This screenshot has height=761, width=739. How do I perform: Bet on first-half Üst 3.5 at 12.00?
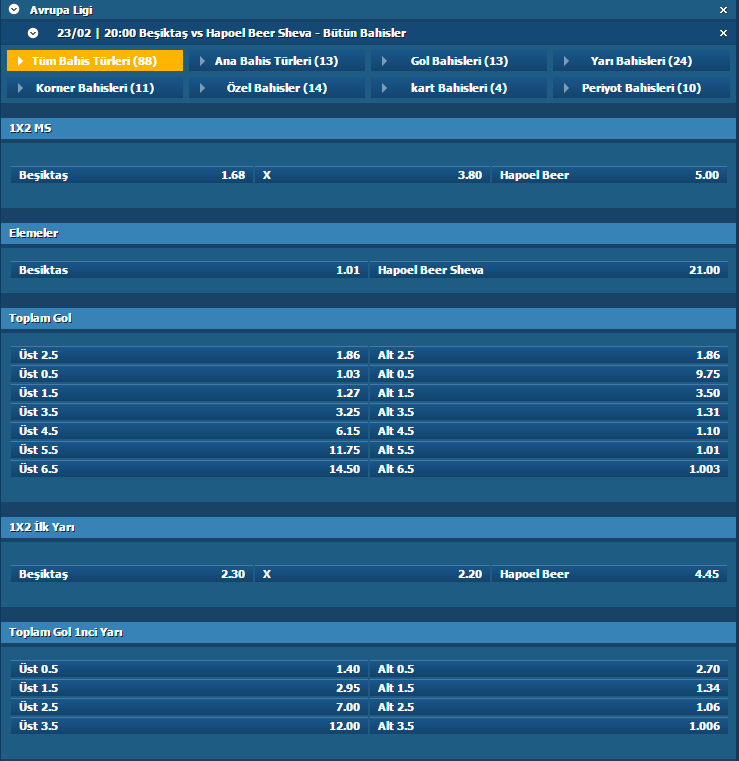coord(189,726)
